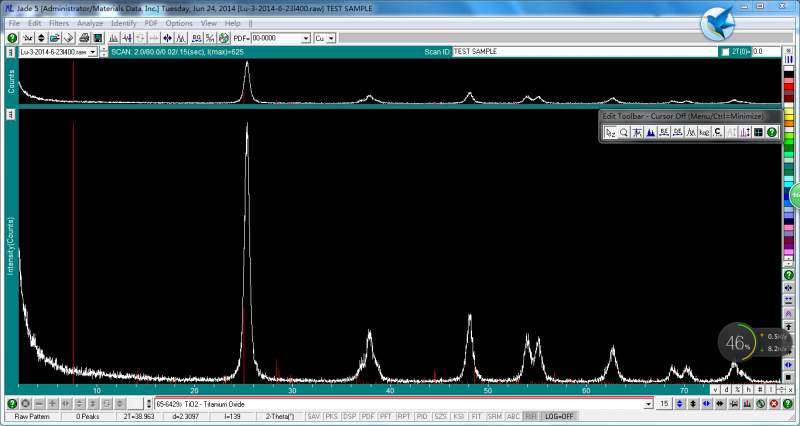
Task: Click the green help icon in Edit Toolbar
Action: (772, 131)
